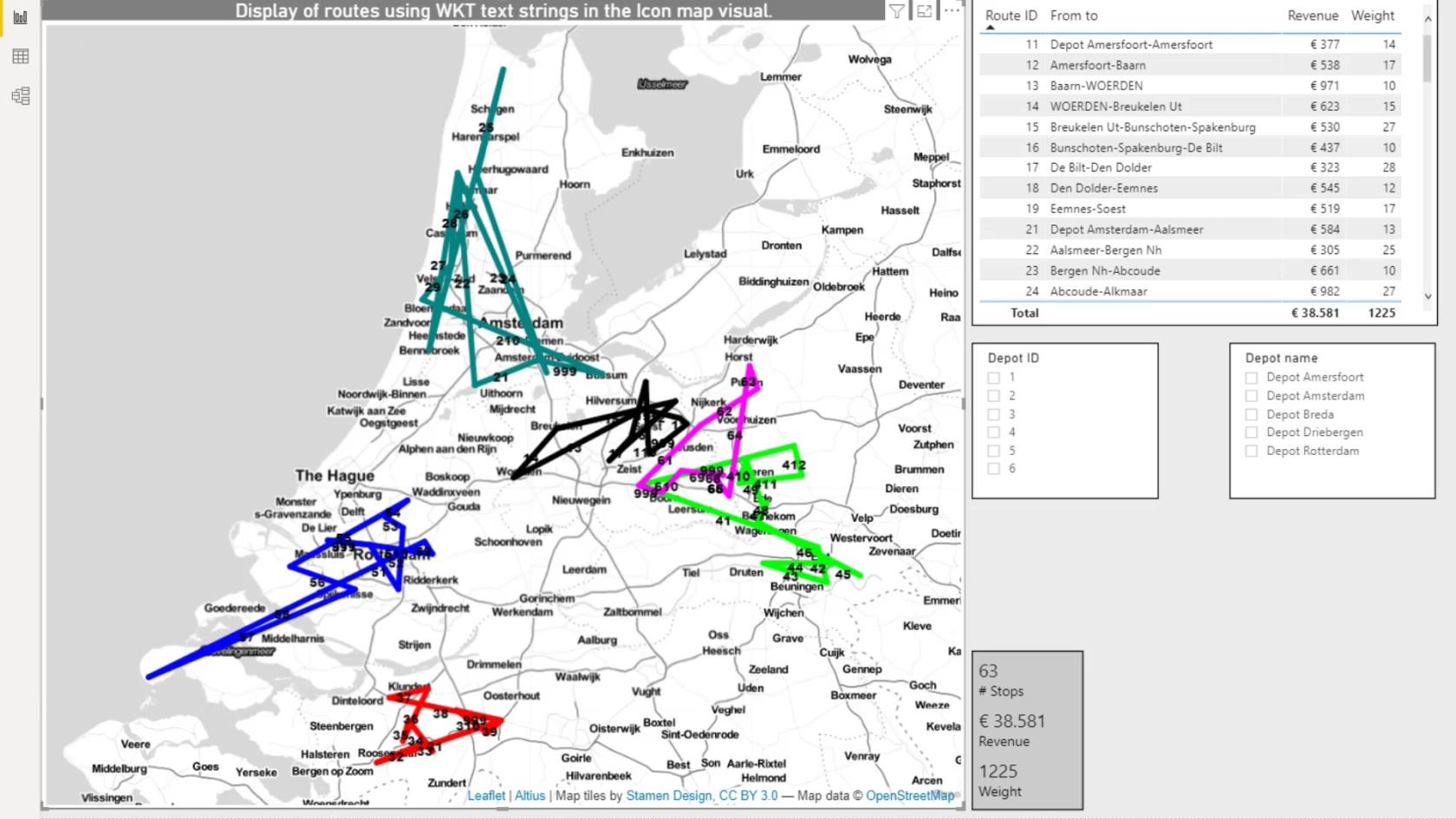The width and height of the screenshot is (1456, 819).
Task: Click the Lelystad label on map
Action: click(705, 254)
